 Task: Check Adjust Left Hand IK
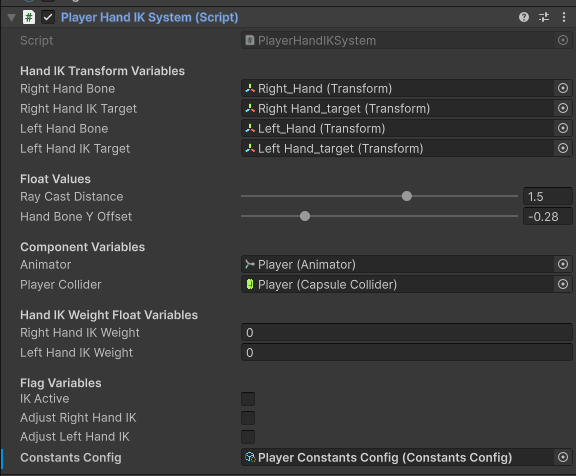point(248,437)
